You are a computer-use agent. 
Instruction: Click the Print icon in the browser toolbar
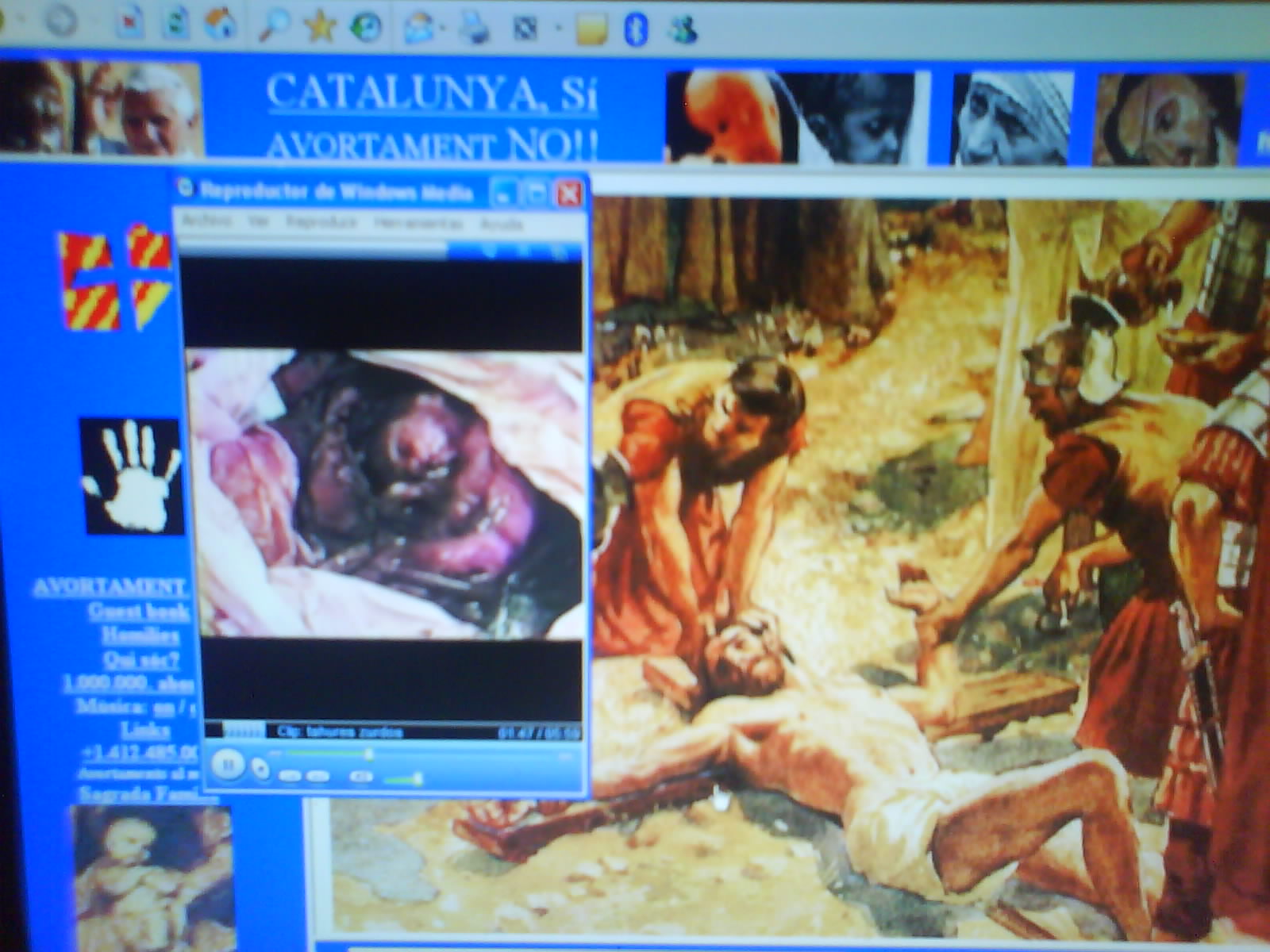tap(474, 29)
